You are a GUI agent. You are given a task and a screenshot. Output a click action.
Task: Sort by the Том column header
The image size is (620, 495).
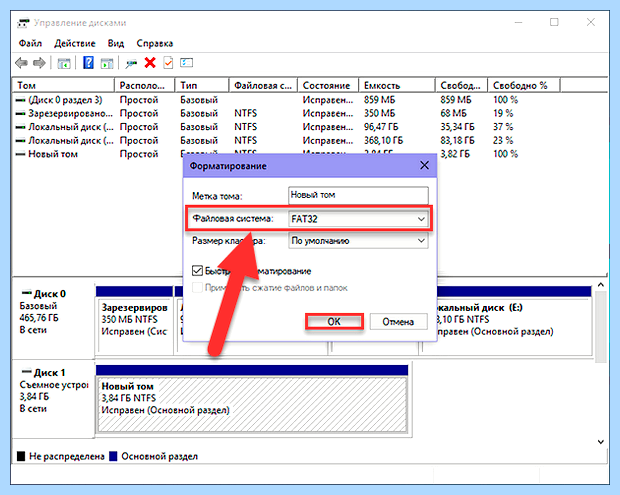(63, 85)
